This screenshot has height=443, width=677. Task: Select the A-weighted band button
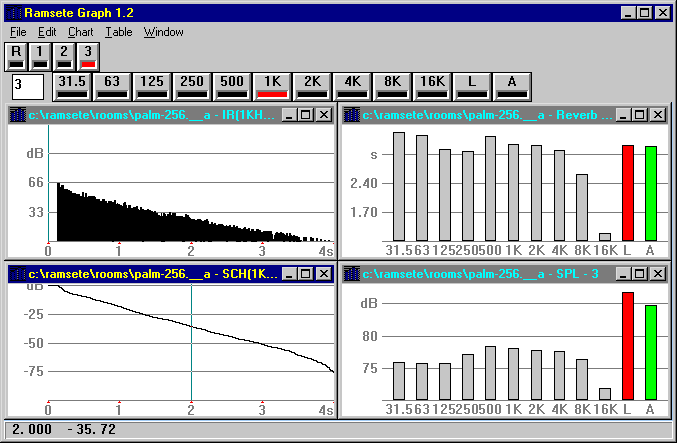coord(512,87)
